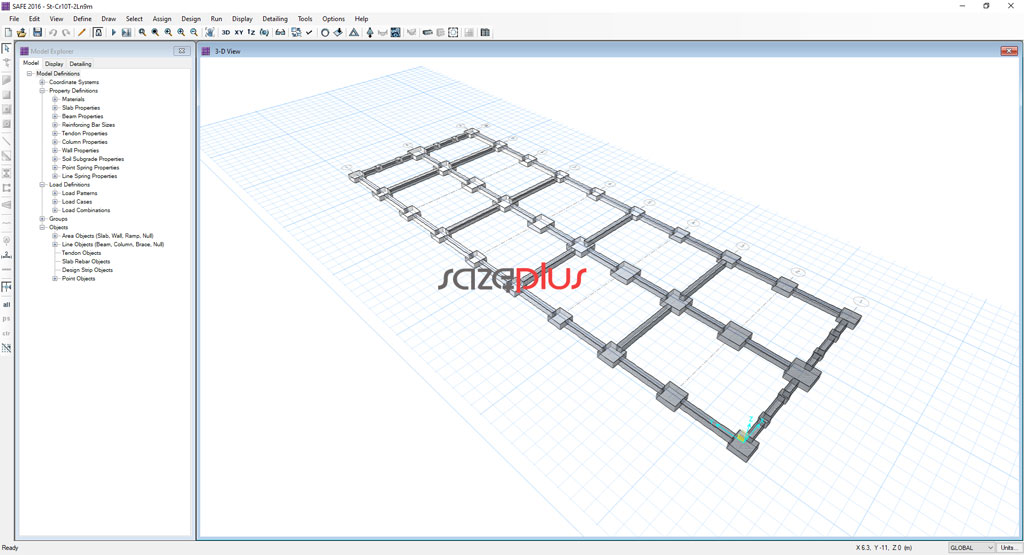The image size is (1024, 555).
Task: Open the Detailing menu
Action: pyautogui.click(x=275, y=19)
